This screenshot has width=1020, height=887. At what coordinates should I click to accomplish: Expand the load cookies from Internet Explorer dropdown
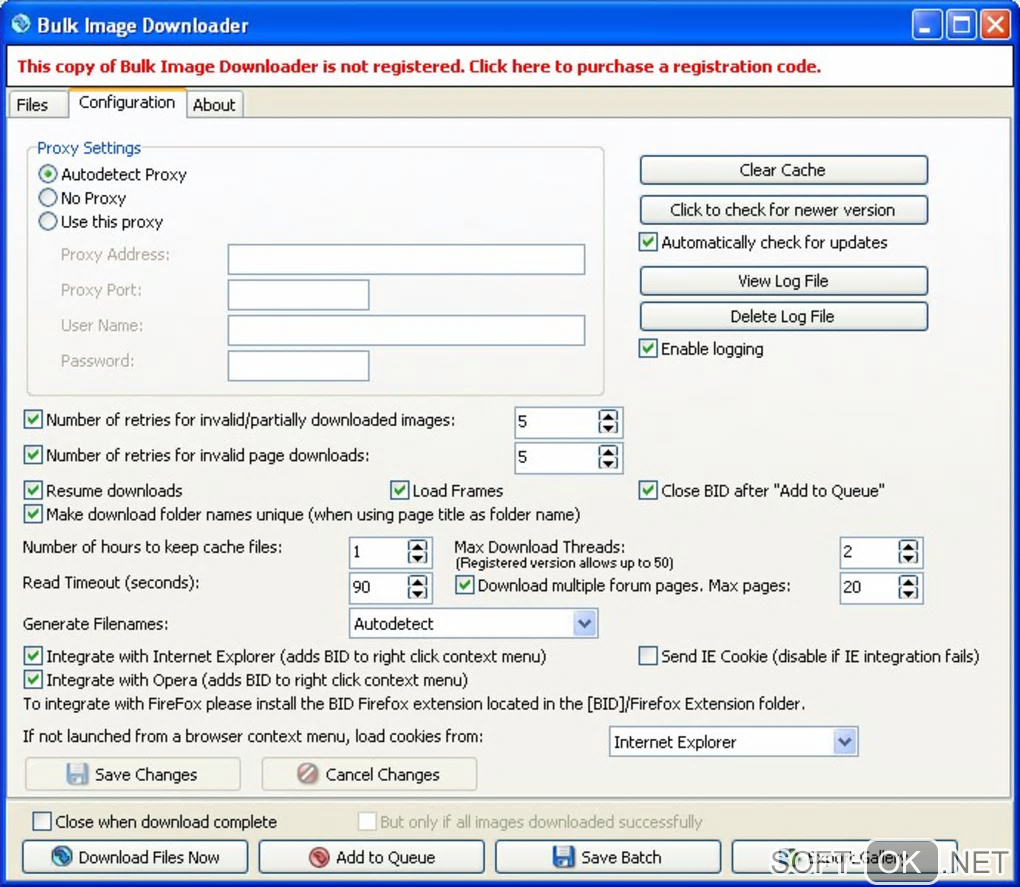(x=844, y=742)
